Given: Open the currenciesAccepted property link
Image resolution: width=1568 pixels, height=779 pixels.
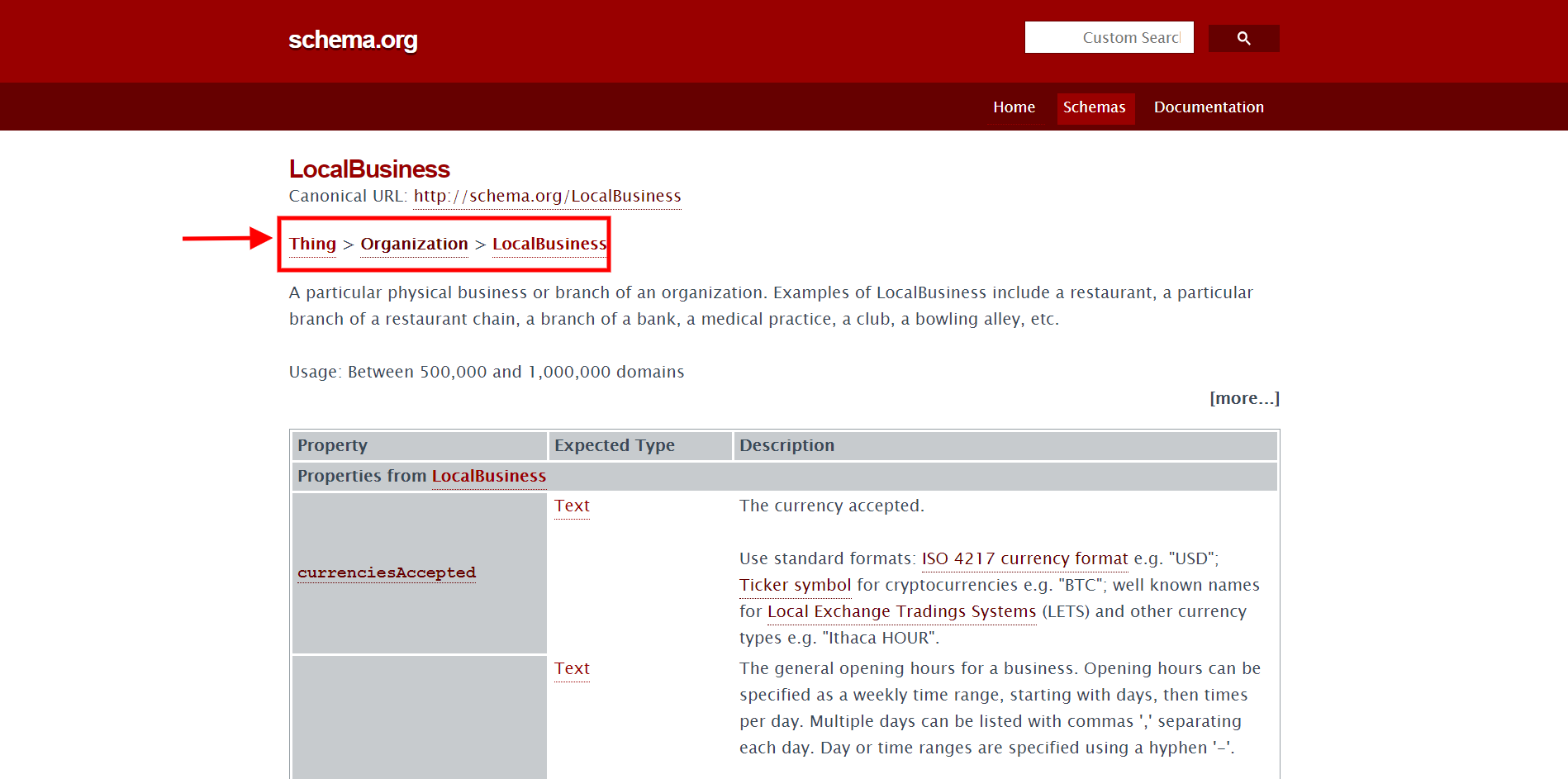Looking at the screenshot, I should 387,572.
